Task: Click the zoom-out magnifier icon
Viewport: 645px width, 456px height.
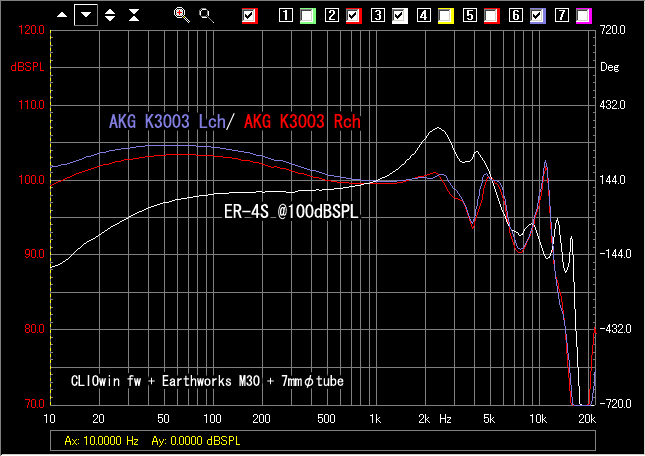Action: (206, 15)
